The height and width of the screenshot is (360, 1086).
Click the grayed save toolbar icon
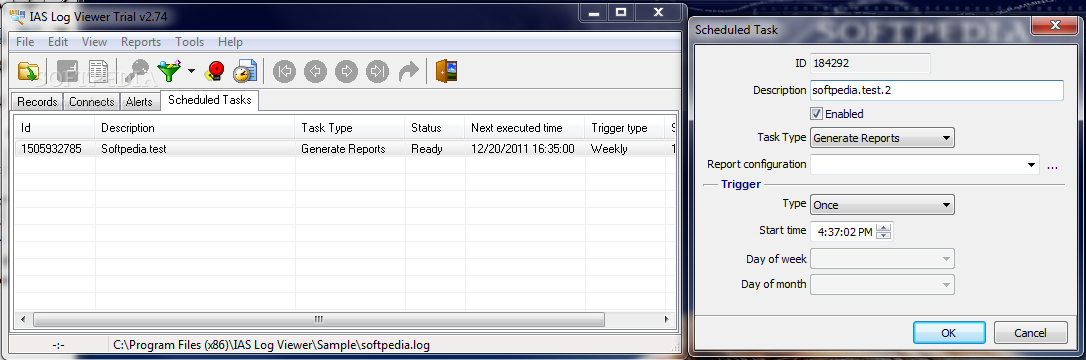[x=67, y=71]
